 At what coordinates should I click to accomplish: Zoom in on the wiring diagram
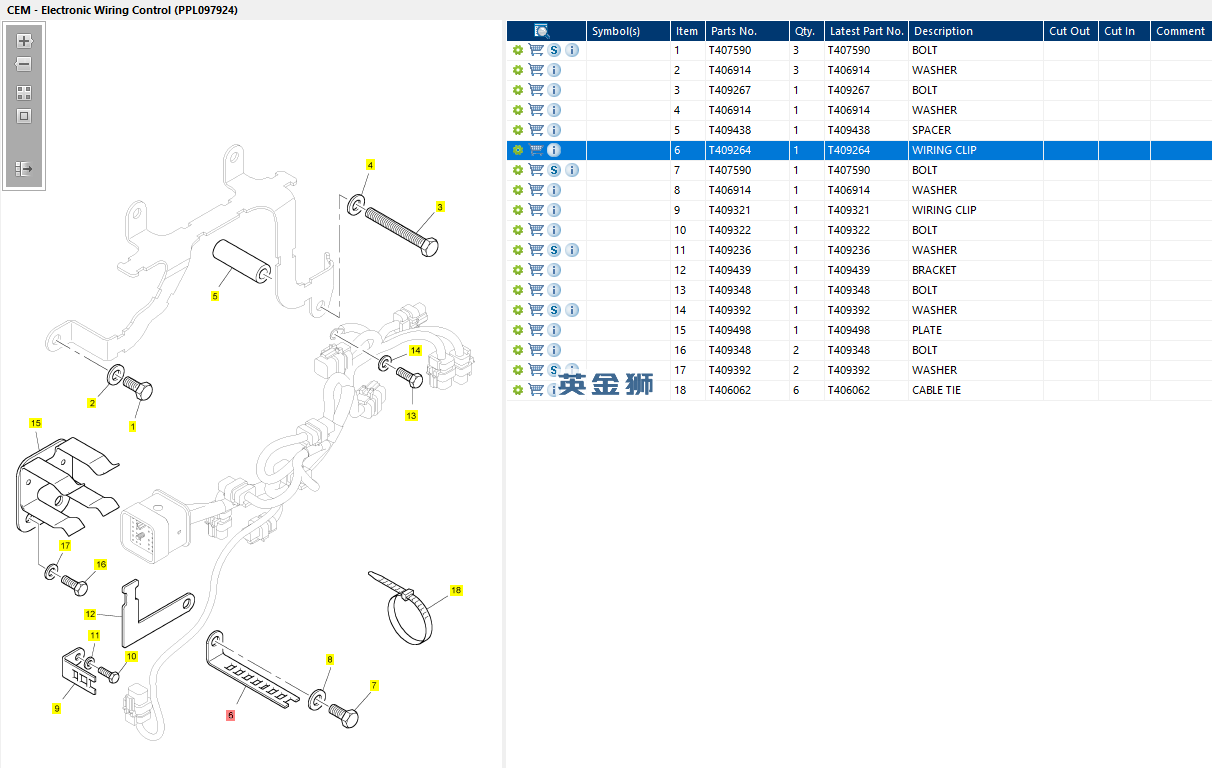[24, 42]
